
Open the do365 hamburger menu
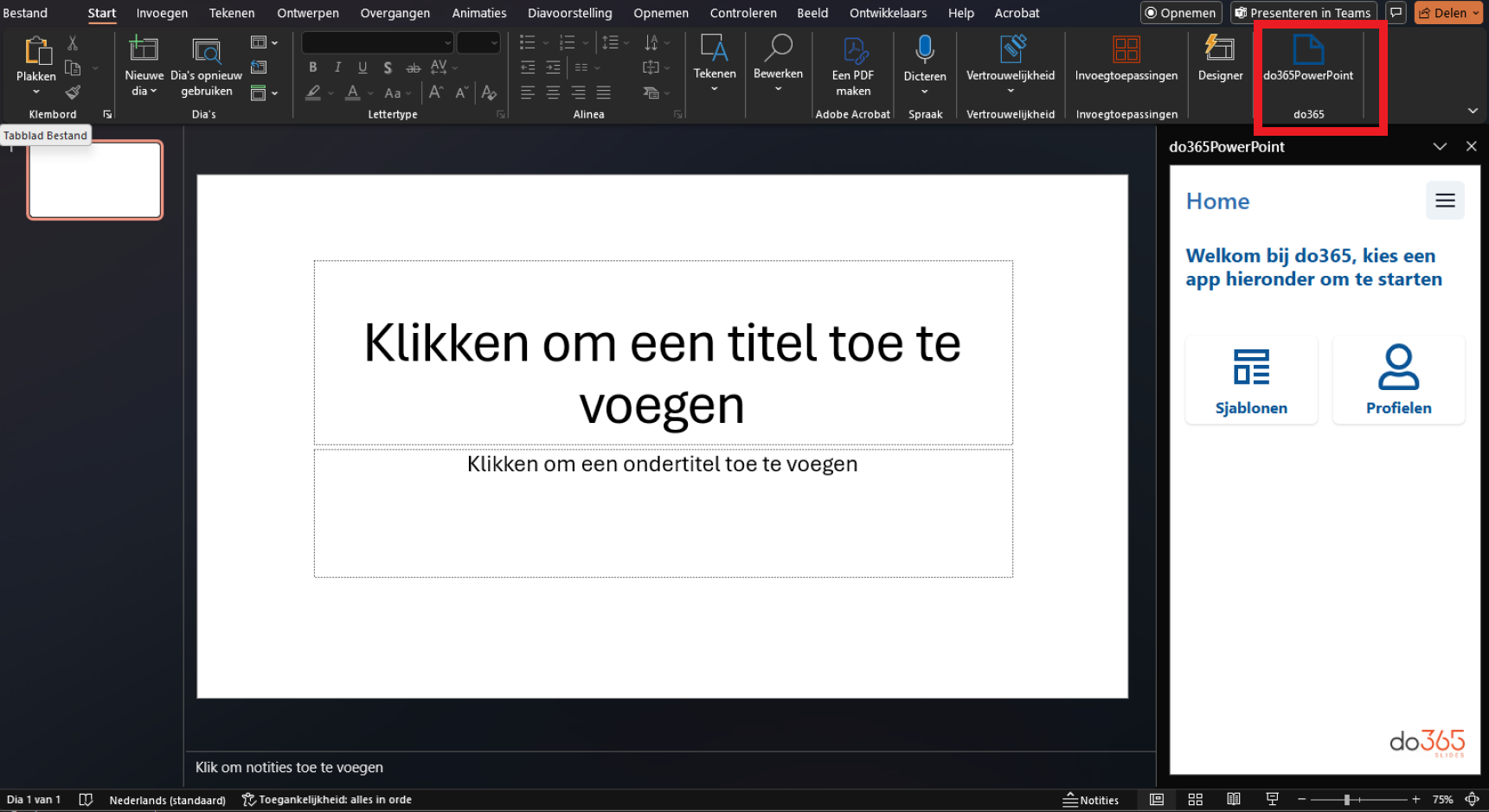coord(1445,201)
